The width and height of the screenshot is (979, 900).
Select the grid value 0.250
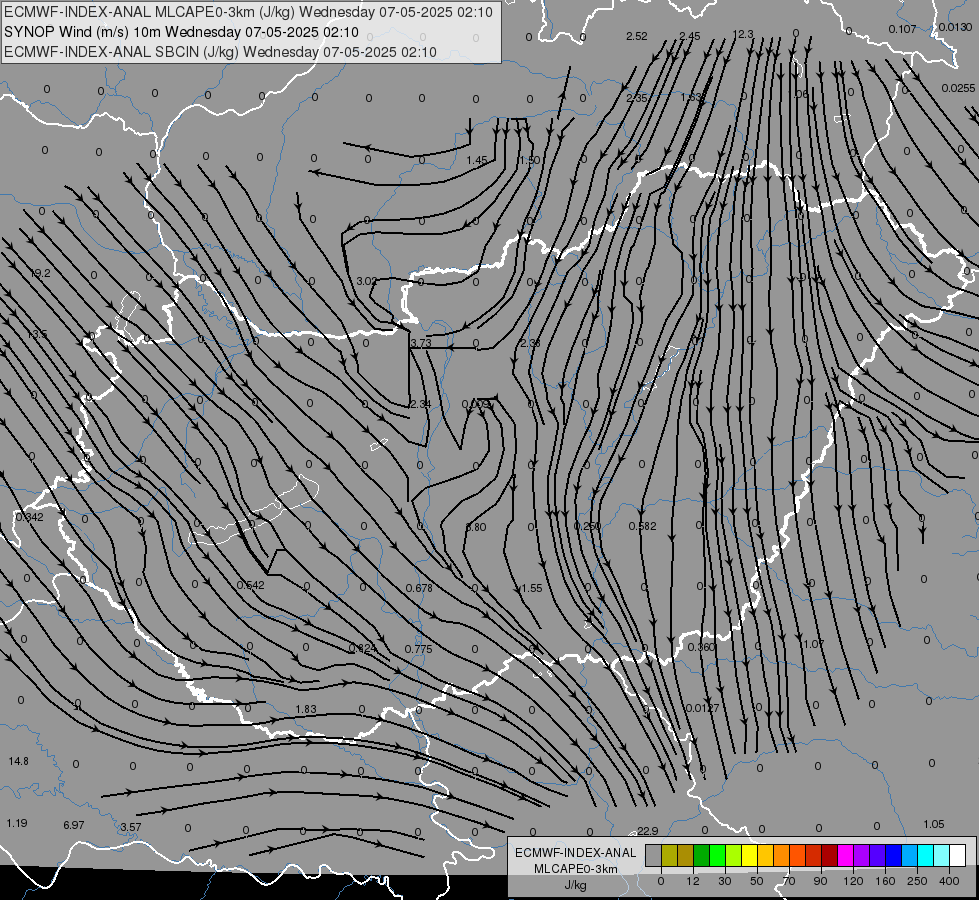(x=588, y=526)
